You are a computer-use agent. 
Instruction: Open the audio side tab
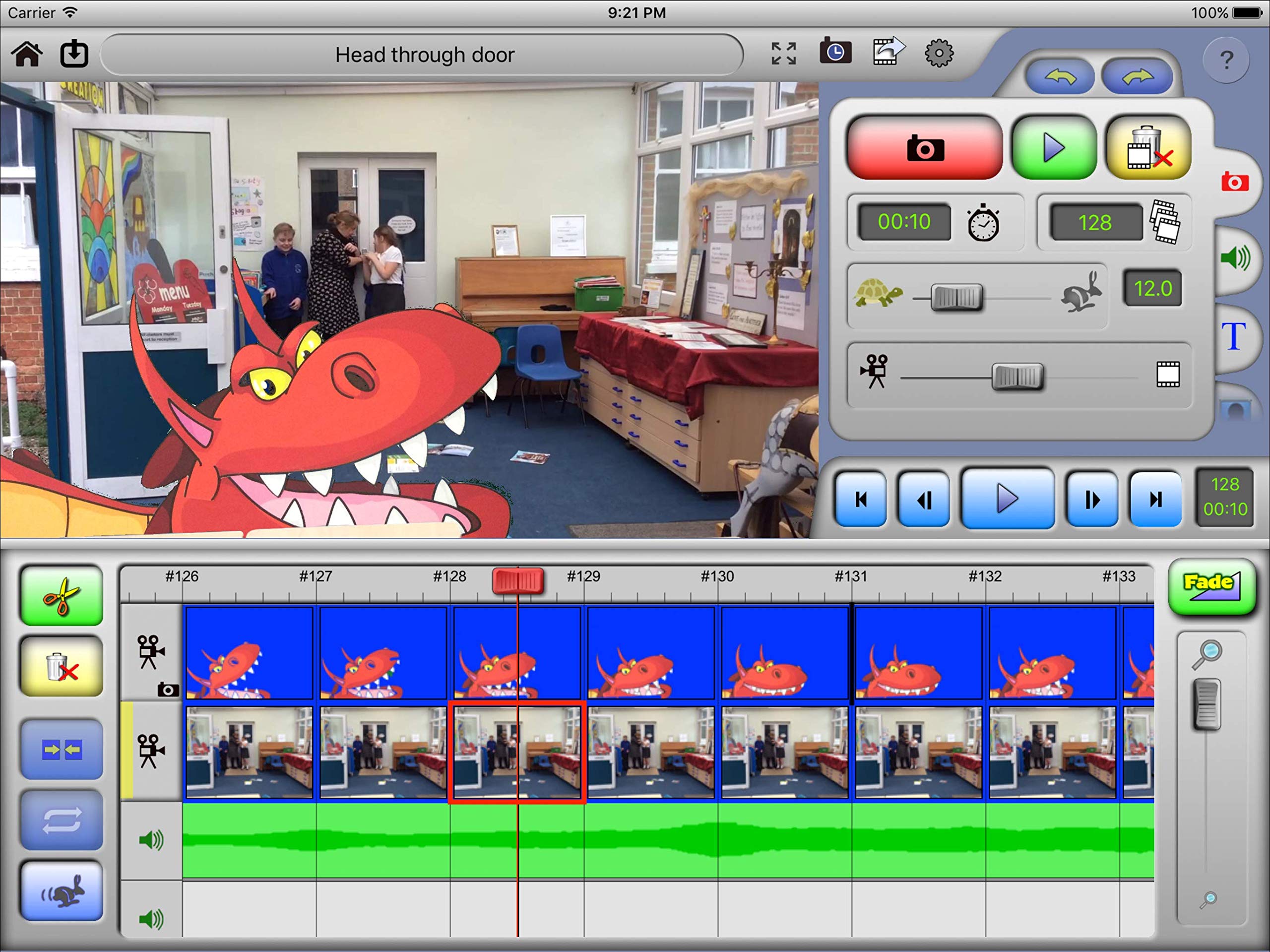[x=1236, y=258]
